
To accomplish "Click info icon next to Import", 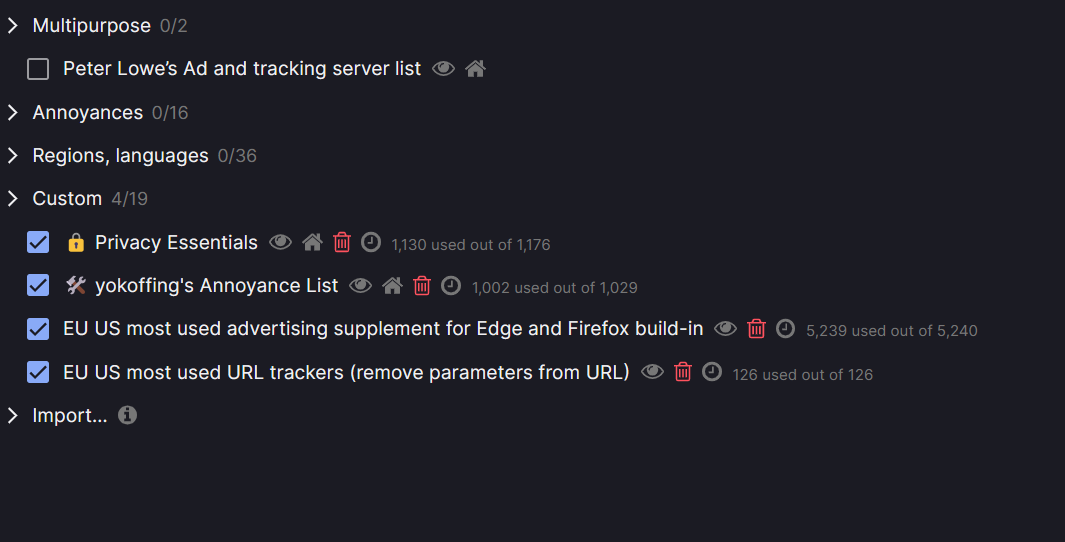I will point(127,415).
